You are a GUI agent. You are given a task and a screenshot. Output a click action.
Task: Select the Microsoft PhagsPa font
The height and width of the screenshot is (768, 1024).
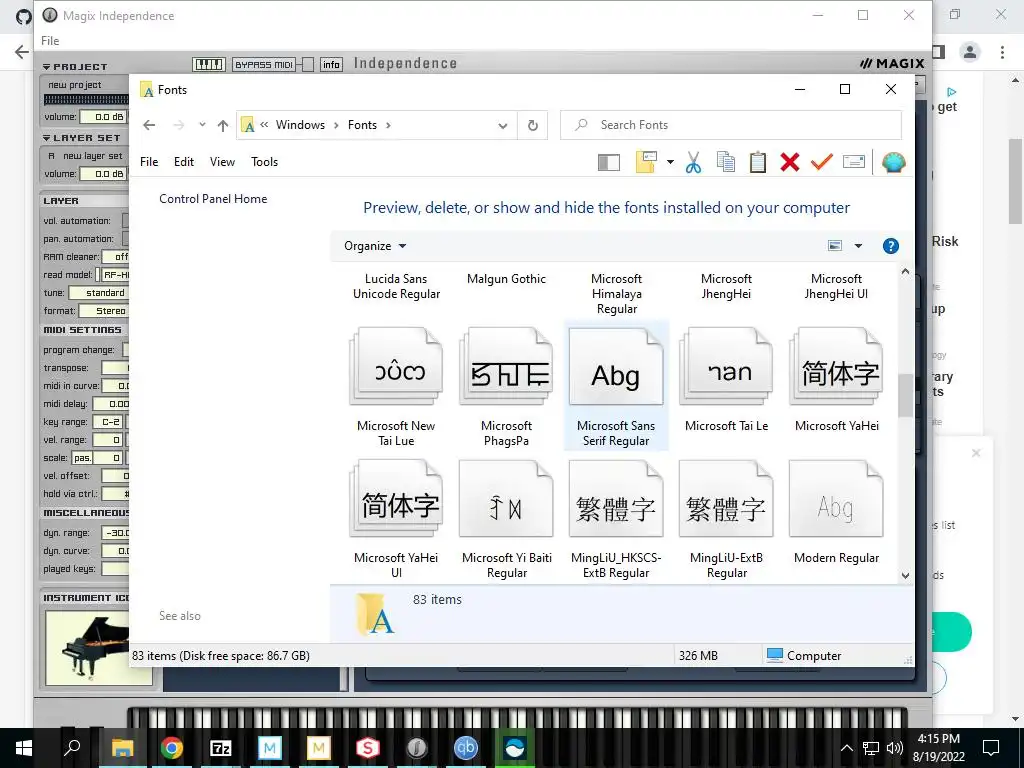point(506,386)
